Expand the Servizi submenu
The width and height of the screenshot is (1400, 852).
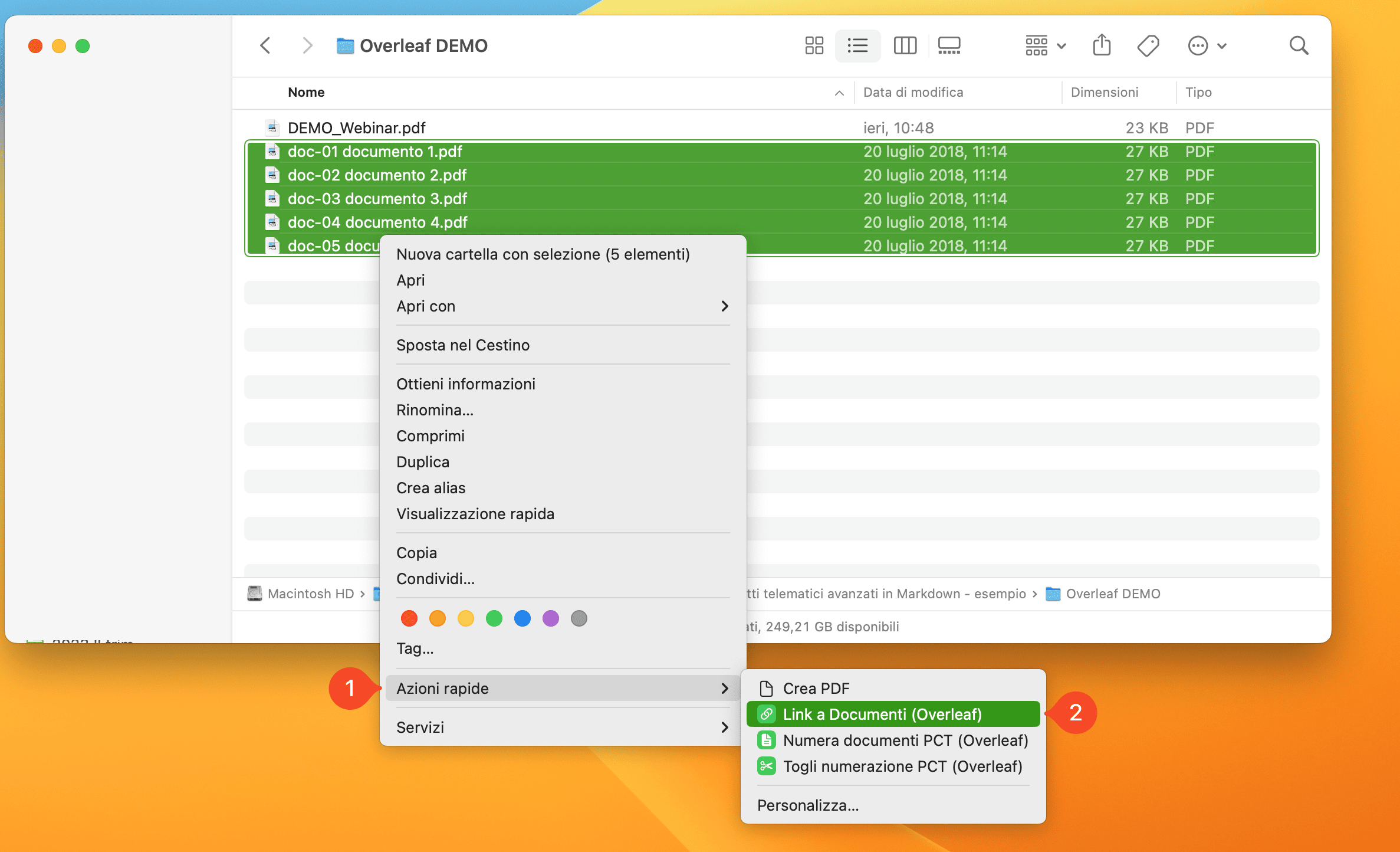click(x=563, y=728)
